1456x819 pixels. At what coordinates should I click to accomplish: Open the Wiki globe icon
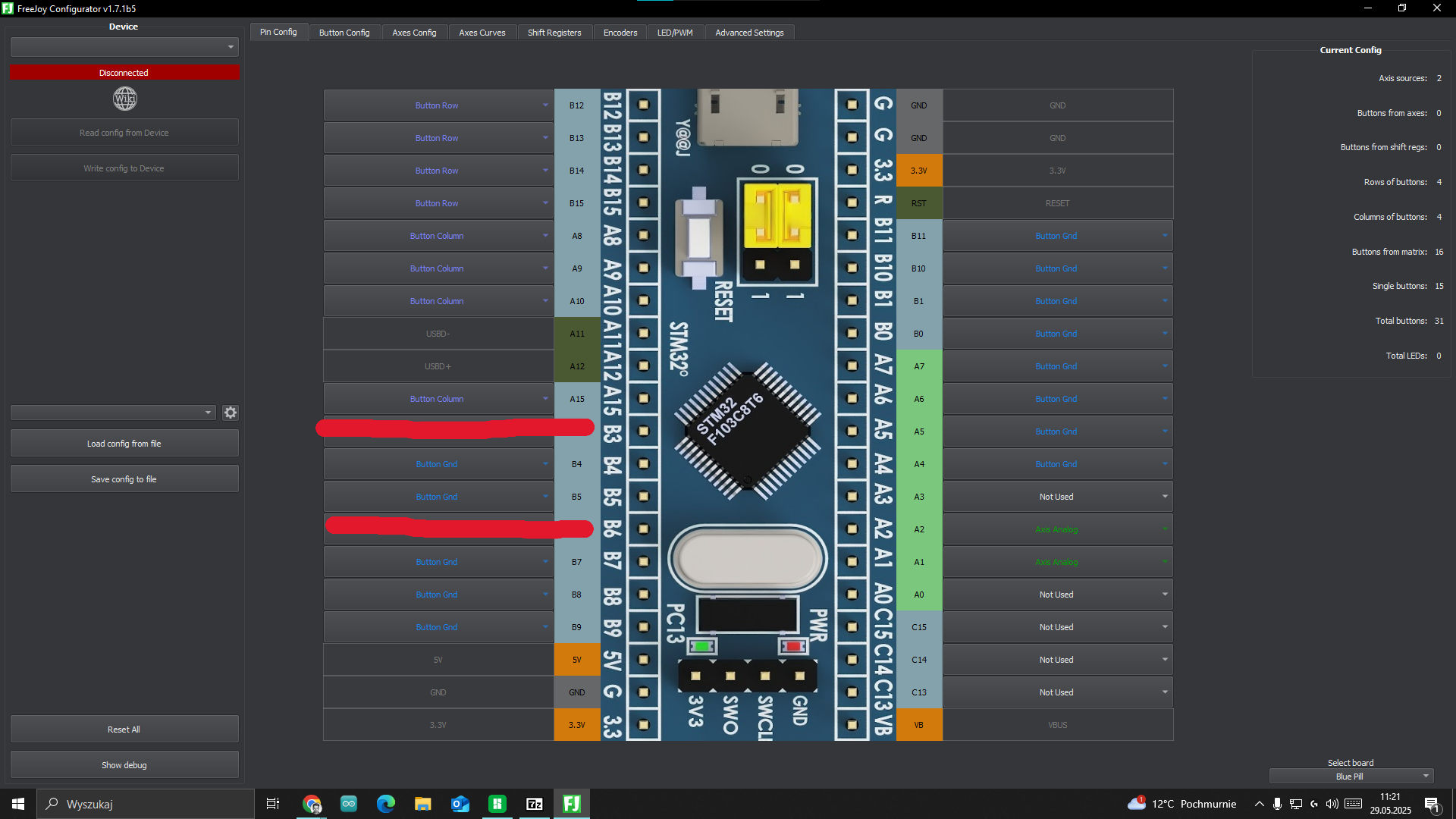pyautogui.click(x=125, y=99)
